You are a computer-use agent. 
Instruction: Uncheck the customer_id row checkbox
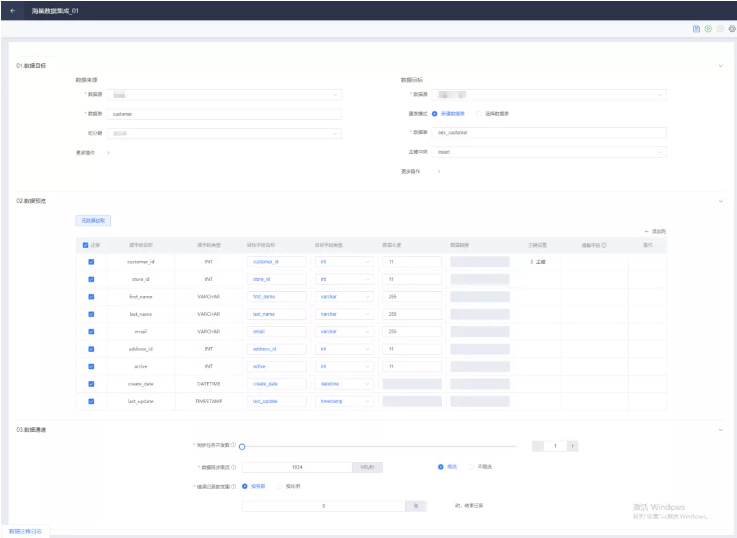click(x=92, y=262)
